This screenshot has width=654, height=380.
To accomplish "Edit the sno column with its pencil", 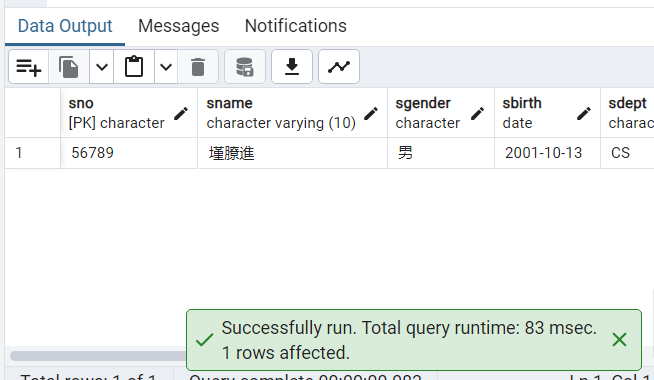I will pyautogui.click(x=181, y=113).
